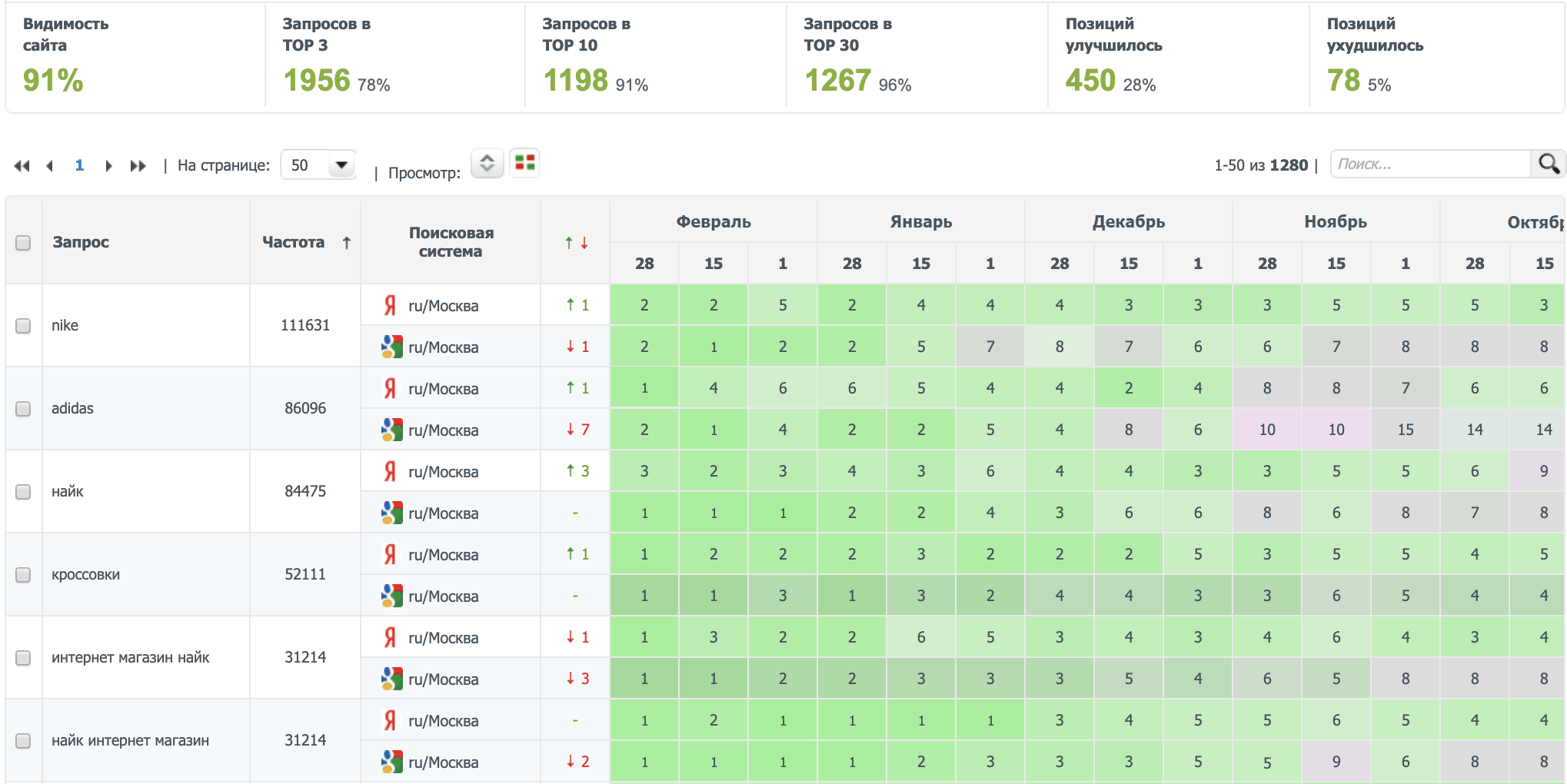Switch to colored grid view icon

tap(525, 163)
